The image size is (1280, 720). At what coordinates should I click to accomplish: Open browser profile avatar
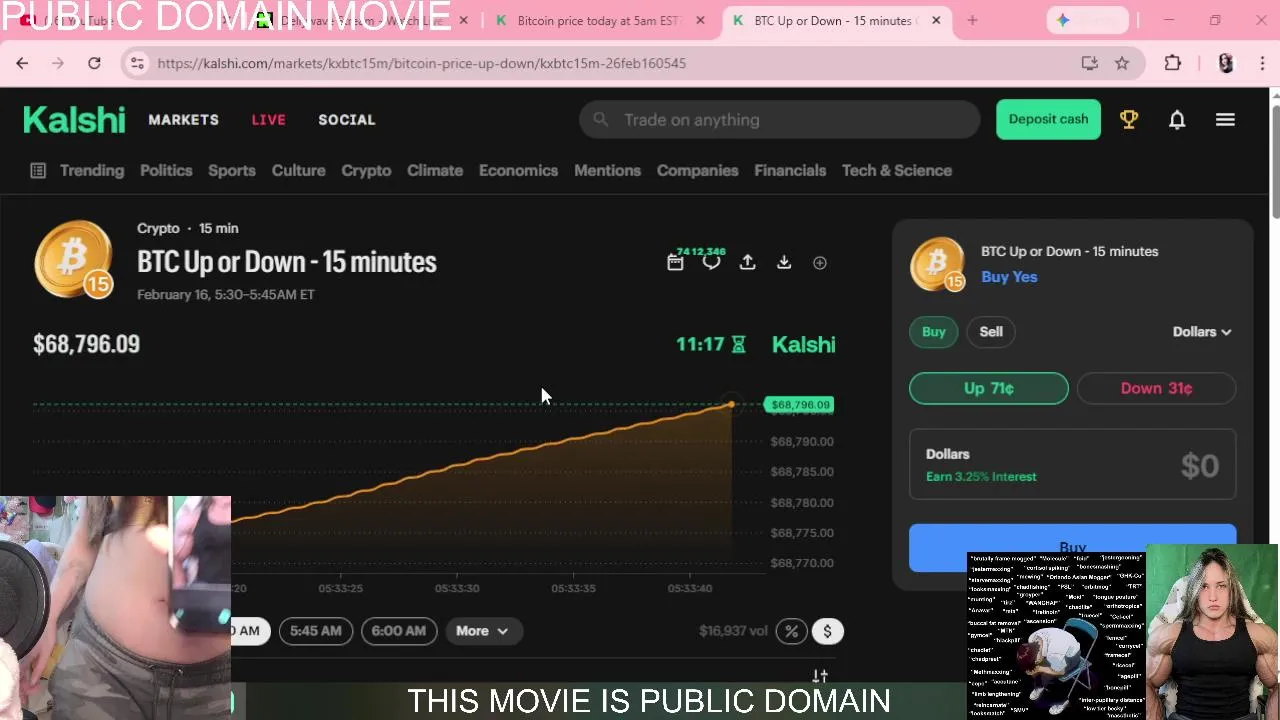1226,63
